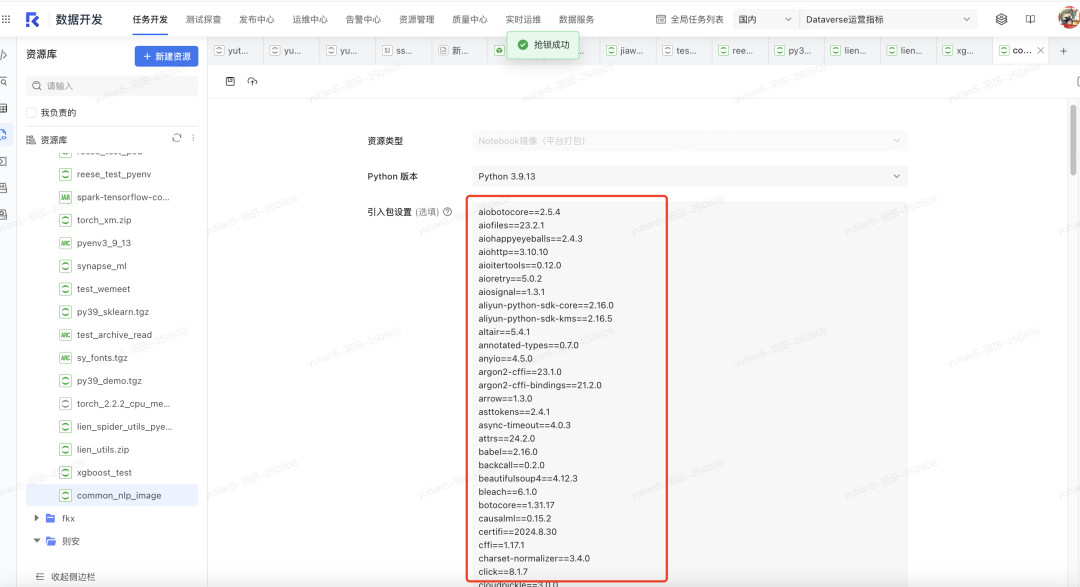Open 告警中心 menu
The height and width of the screenshot is (587, 1080).
point(363,19)
